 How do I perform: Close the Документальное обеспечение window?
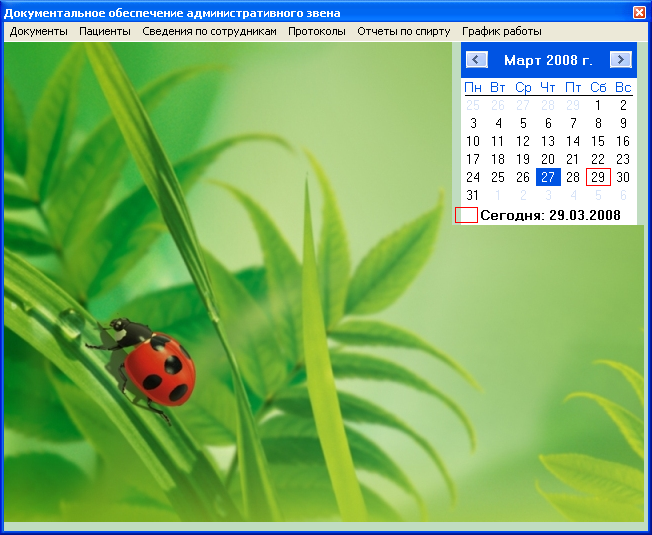pyautogui.click(x=640, y=12)
